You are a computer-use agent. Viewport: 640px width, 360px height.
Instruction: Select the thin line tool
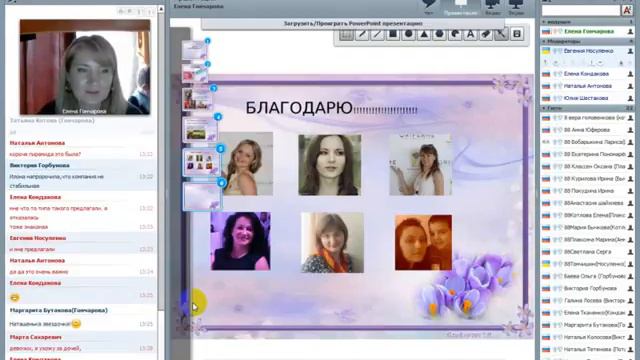tap(377, 34)
